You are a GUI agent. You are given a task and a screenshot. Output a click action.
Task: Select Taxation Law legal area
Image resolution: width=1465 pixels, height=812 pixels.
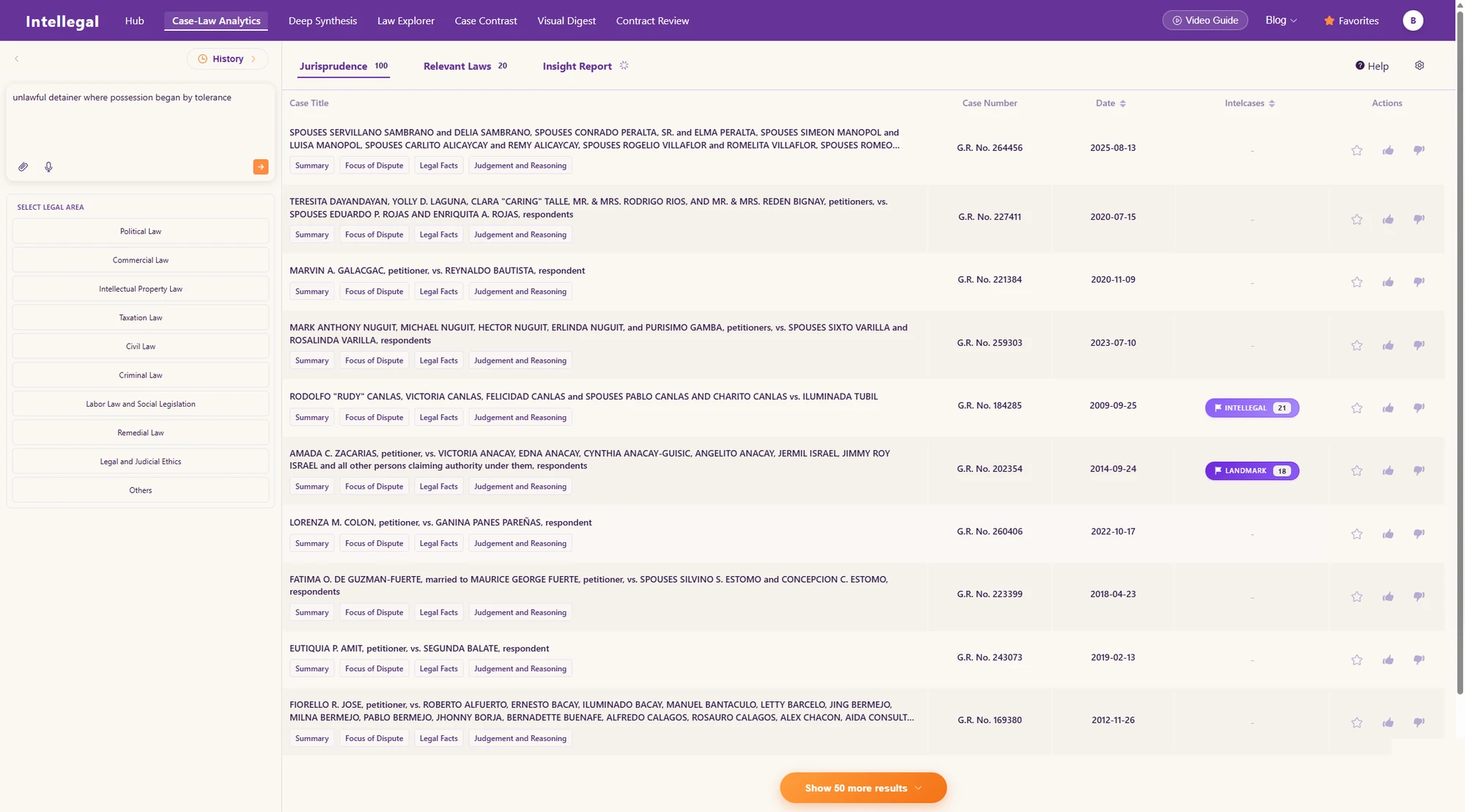141,317
